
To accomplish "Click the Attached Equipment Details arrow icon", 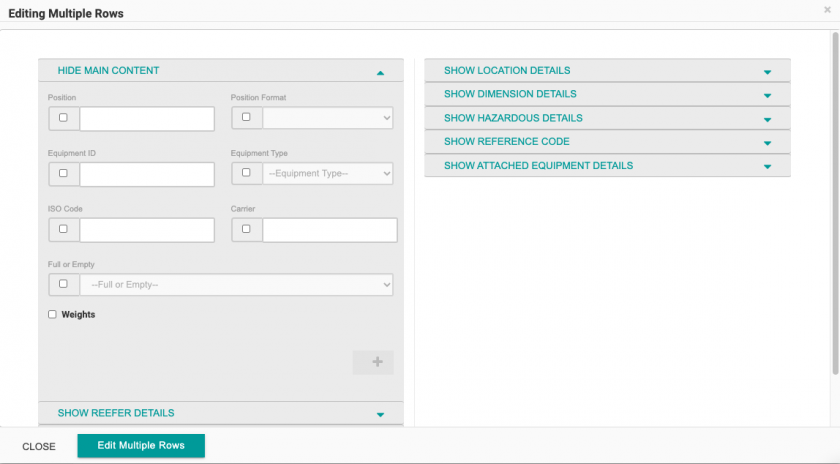I will [767, 167].
